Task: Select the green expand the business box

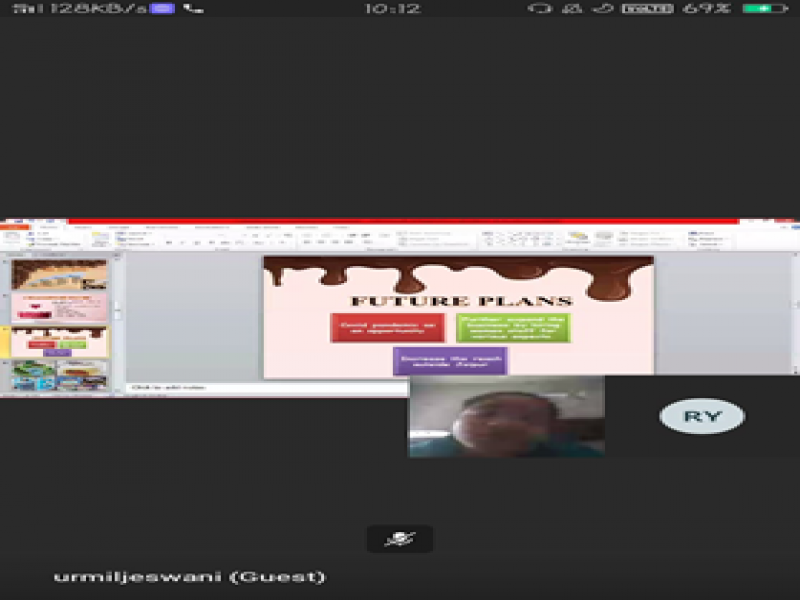Action: click(x=513, y=328)
